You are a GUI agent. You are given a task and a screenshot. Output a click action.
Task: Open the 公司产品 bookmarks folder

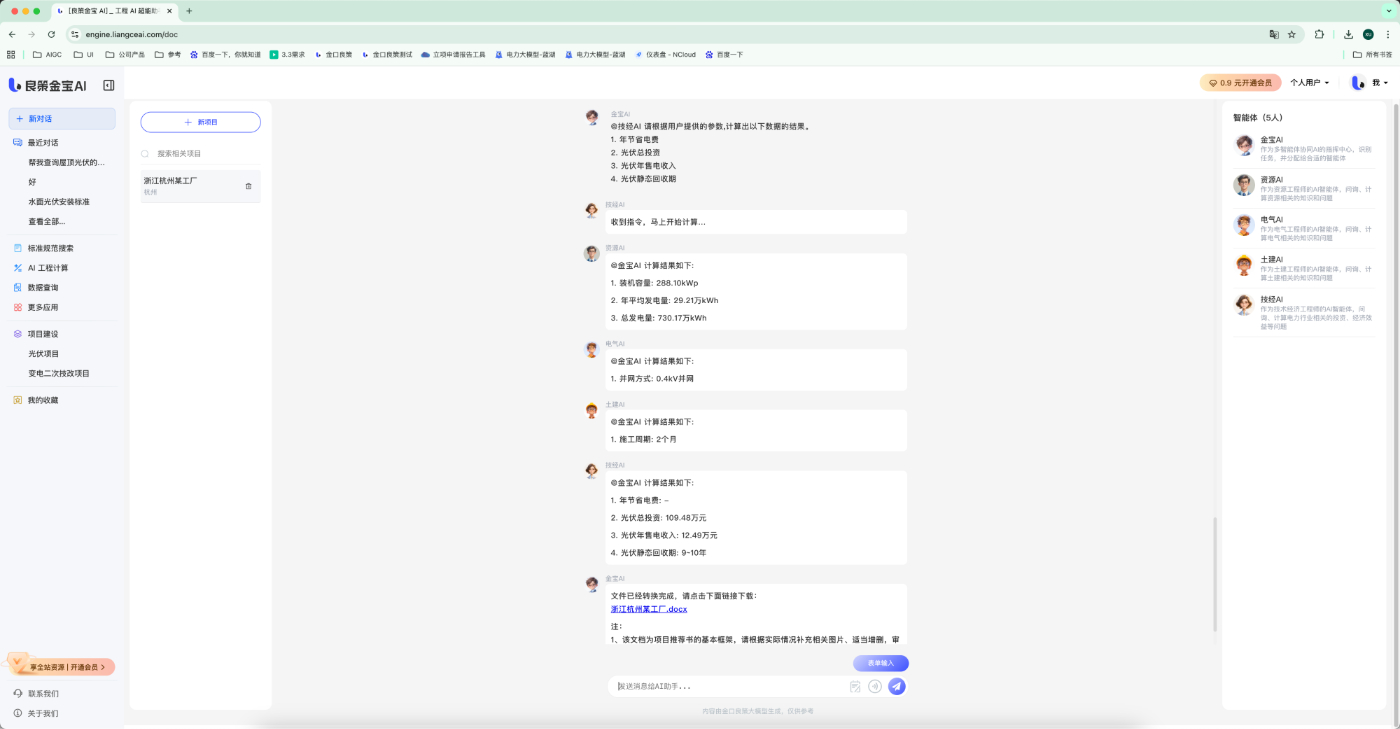(125, 55)
